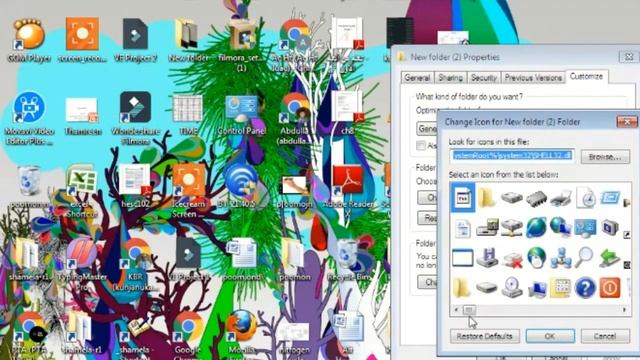Click the icon list left scroll arrow
The width and height of the screenshot is (640, 360).
456,310
